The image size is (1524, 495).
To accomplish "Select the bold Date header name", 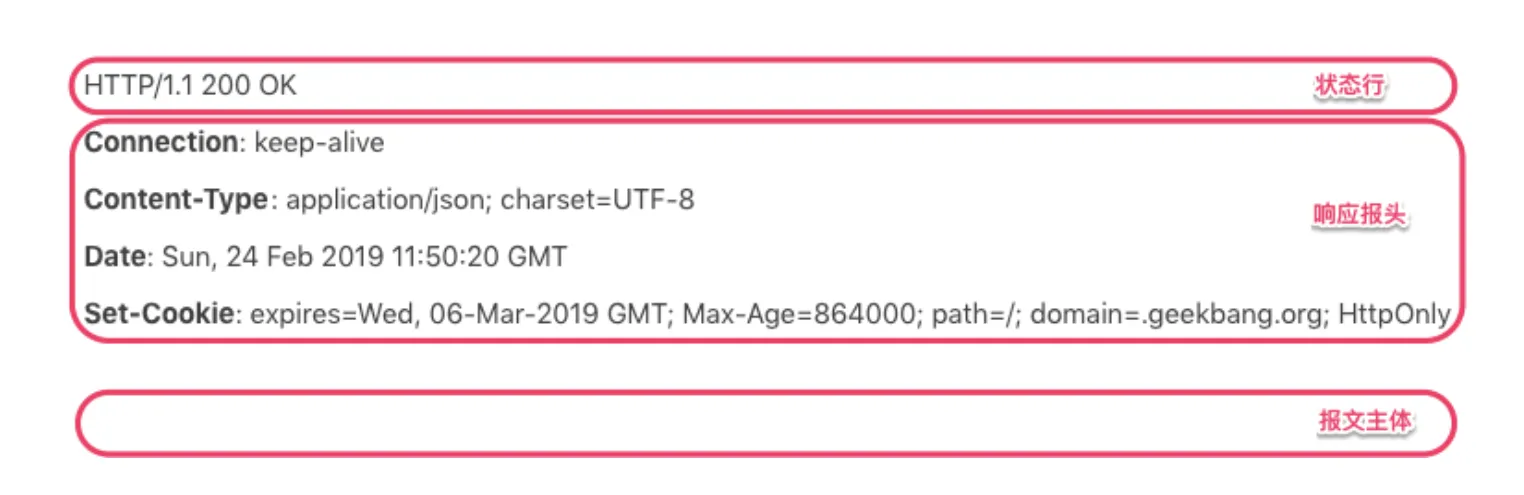I will point(115,257).
